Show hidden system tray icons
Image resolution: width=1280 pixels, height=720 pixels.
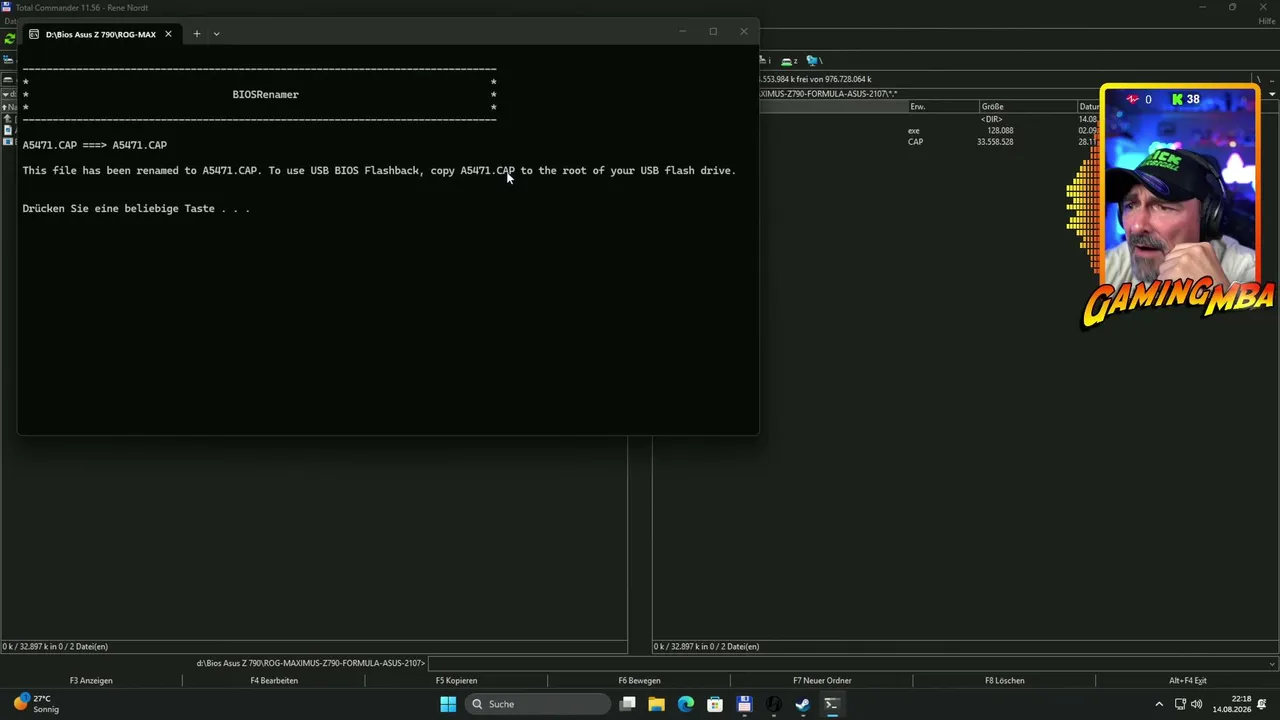pyautogui.click(x=1159, y=704)
